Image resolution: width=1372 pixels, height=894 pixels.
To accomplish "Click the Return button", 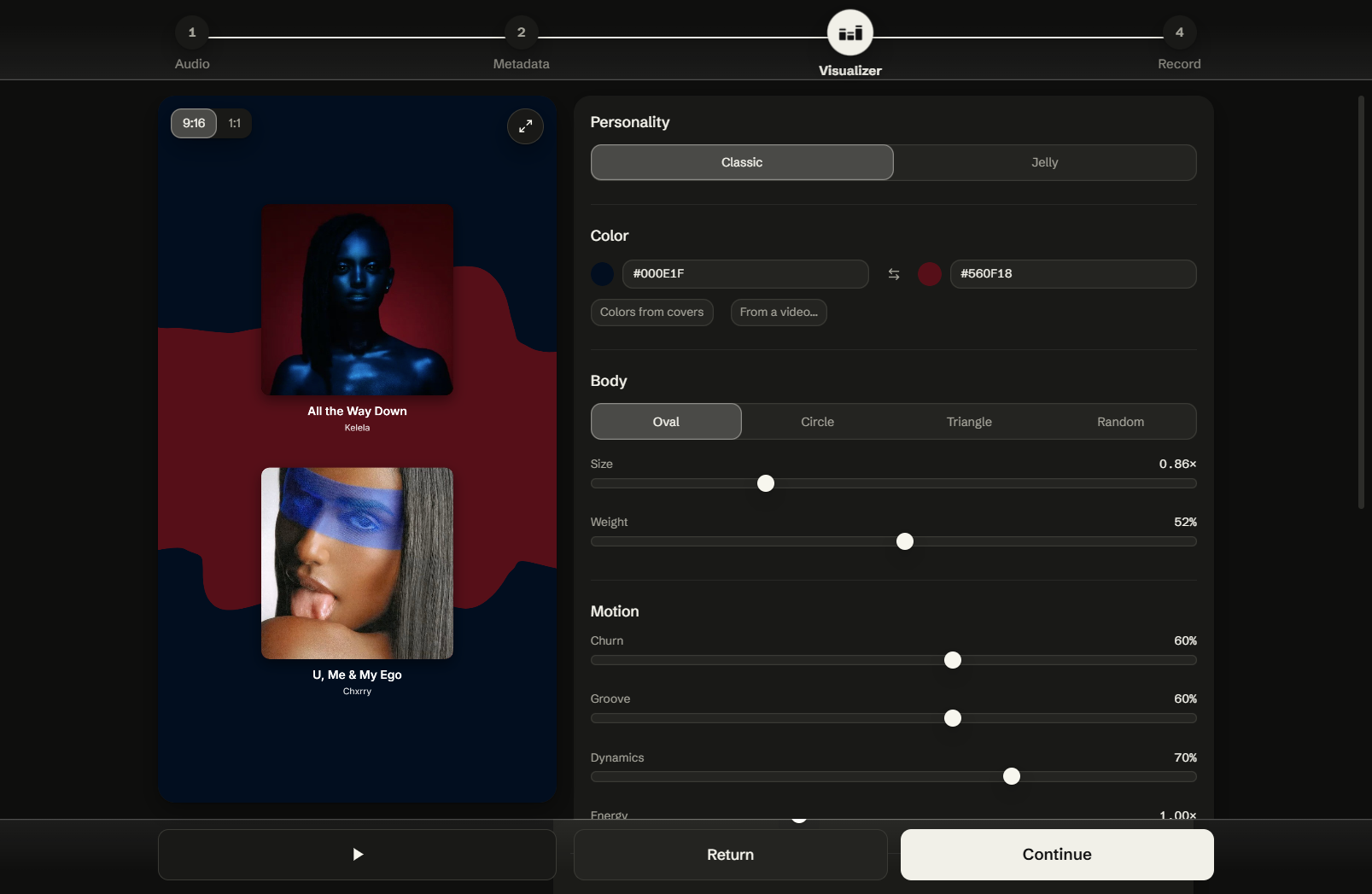I will 731,855.
